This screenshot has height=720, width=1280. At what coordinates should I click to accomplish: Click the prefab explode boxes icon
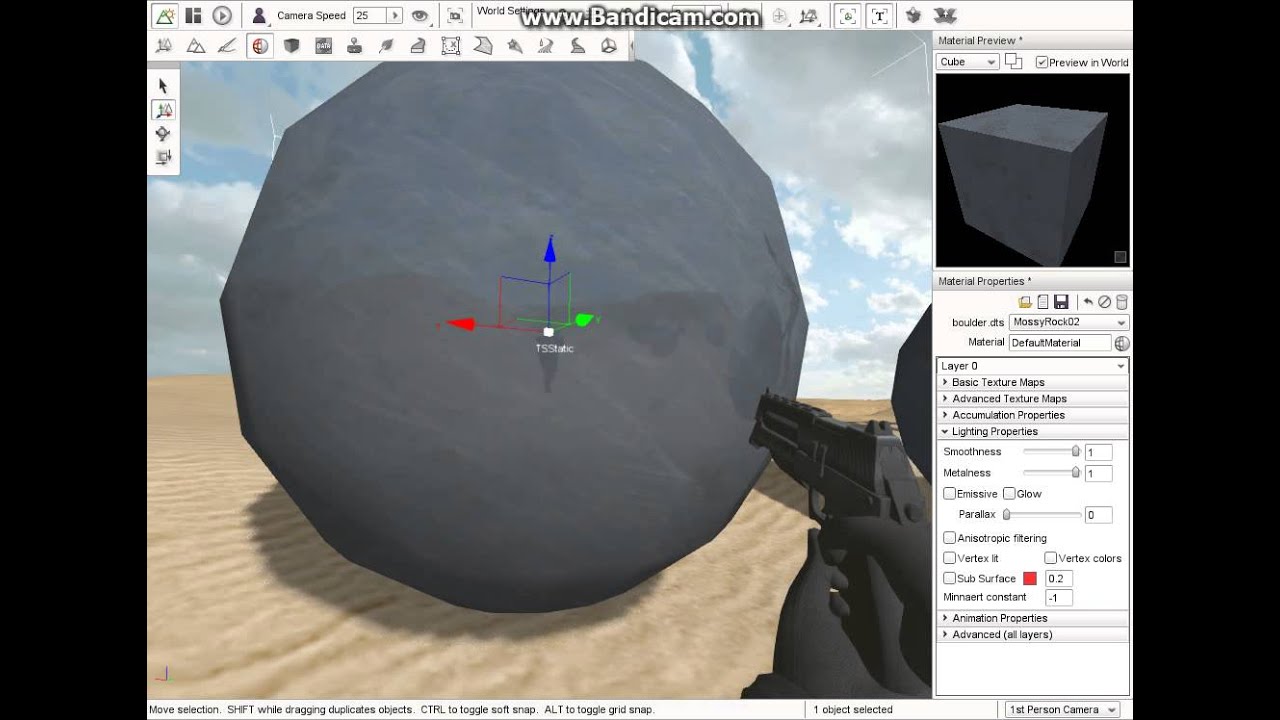[945, 15]
